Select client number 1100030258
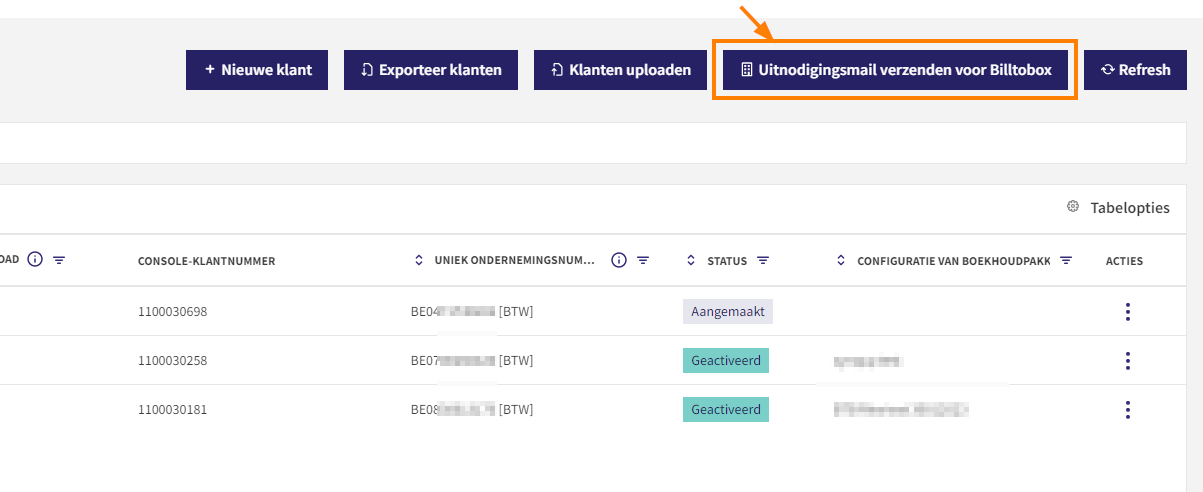Screen dimensions: 1203x492 point(172,361)
